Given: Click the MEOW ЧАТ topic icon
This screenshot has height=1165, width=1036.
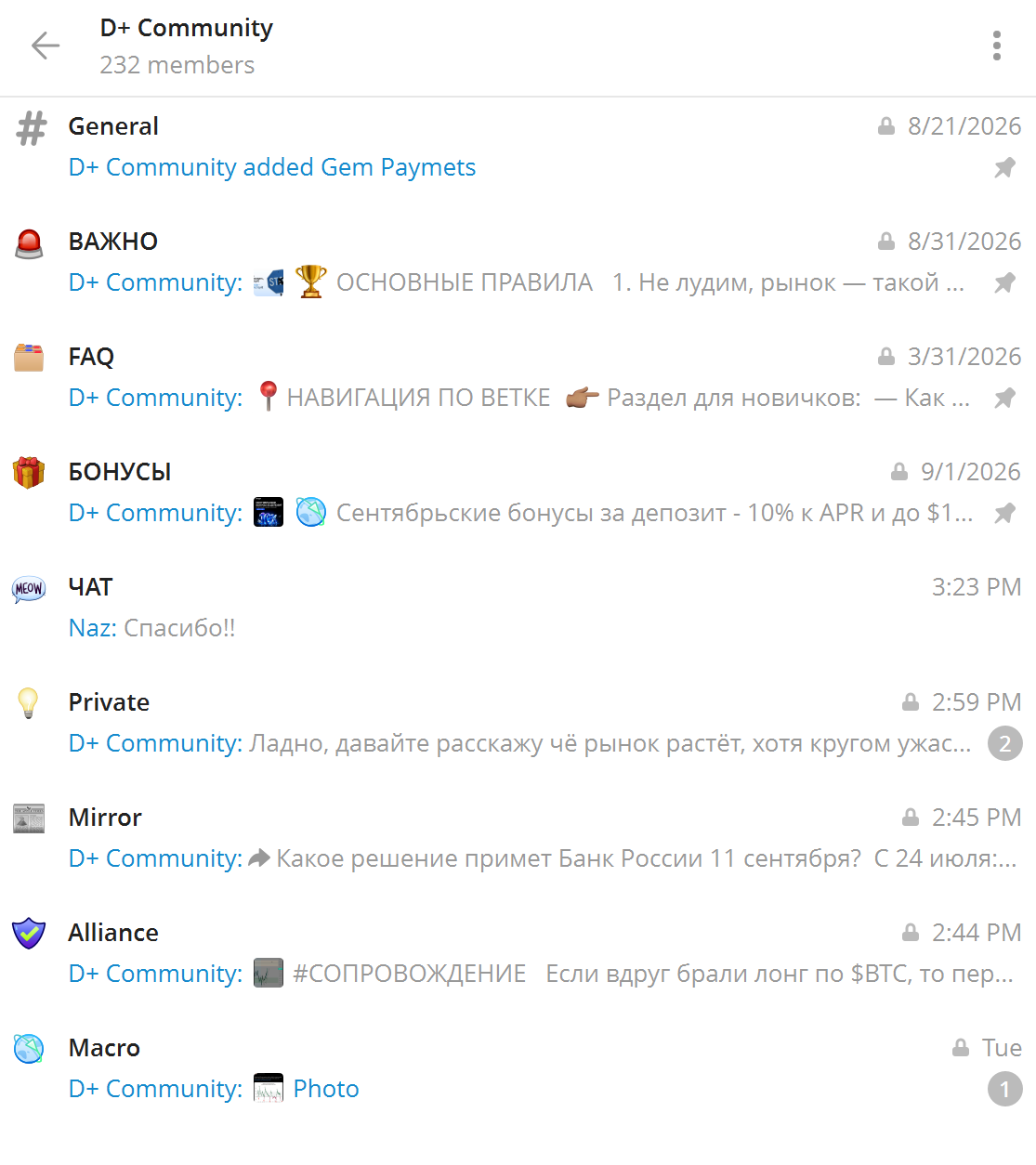Looking at the screenshot, I should point(29,588).
